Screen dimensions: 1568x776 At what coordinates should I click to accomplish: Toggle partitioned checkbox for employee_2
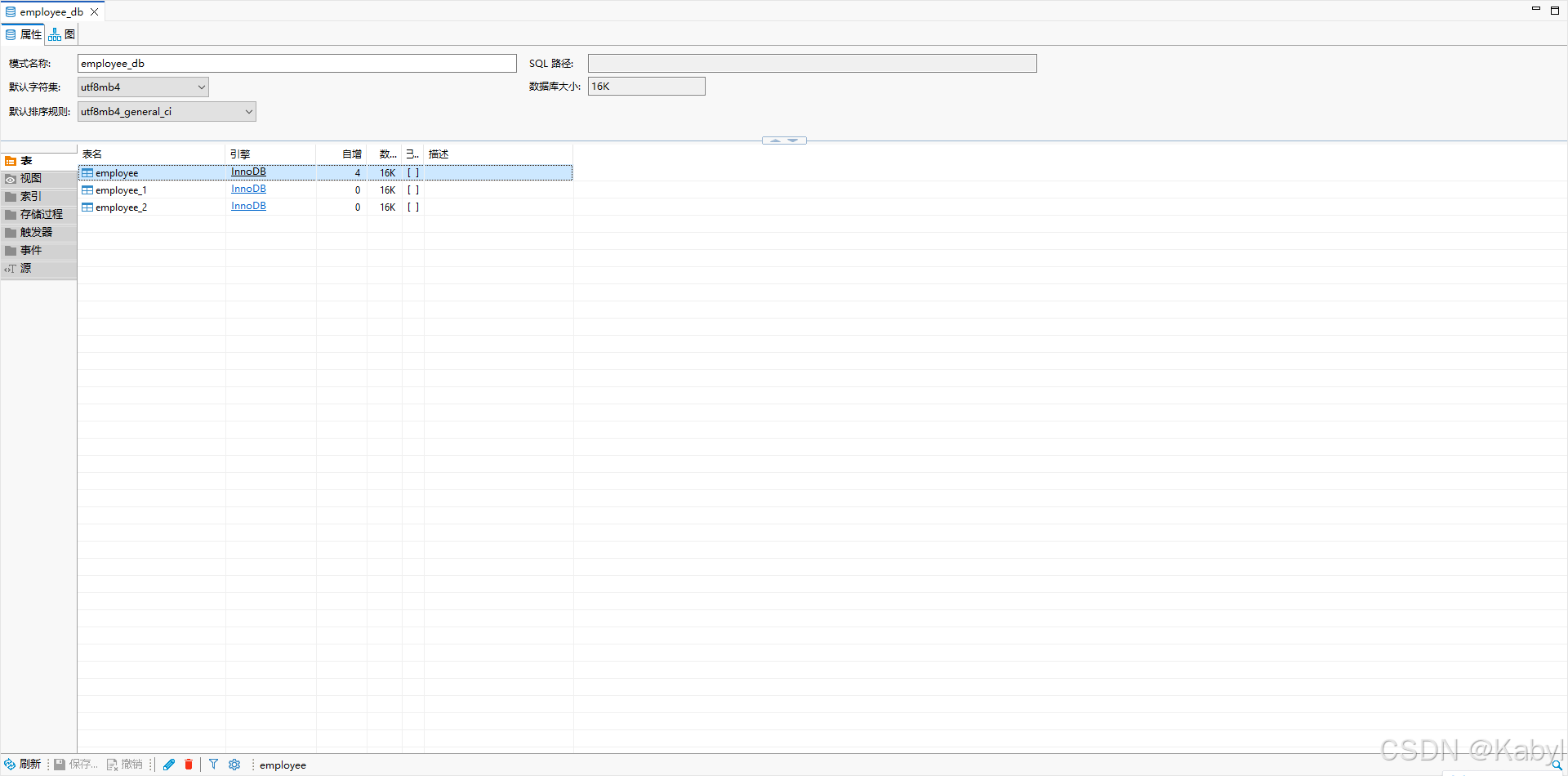pyautogui.click(x=413, y=207)
